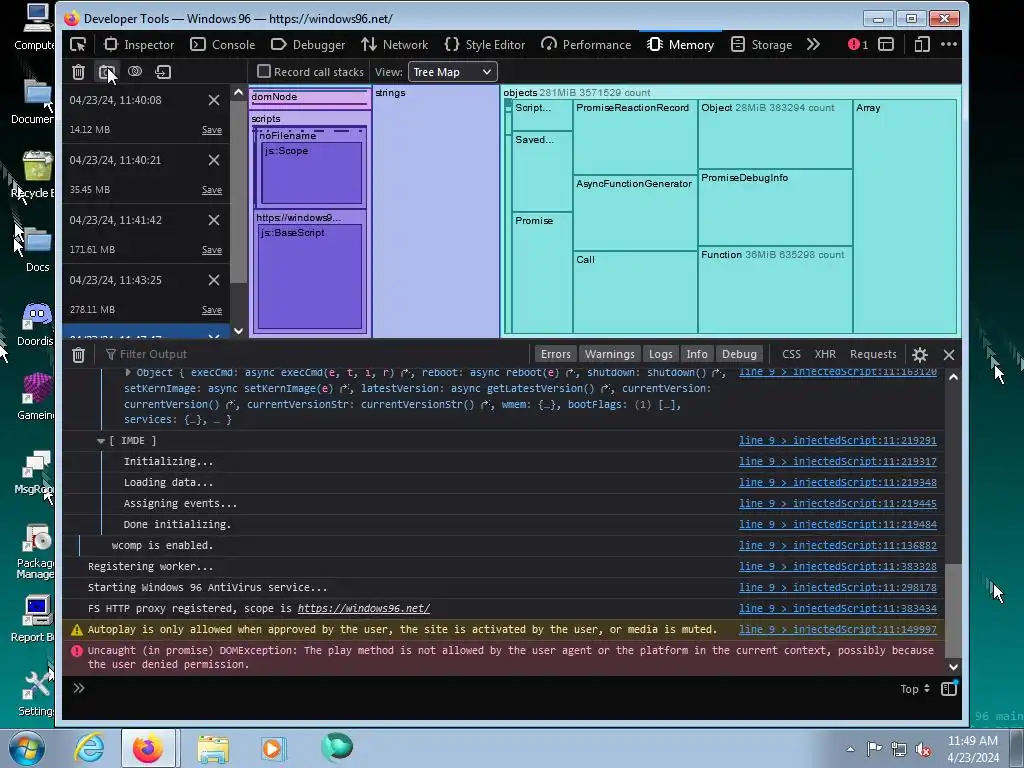Click the element picker icon
The width and height of the screenshot is (1024, 768).
(78, 44)
